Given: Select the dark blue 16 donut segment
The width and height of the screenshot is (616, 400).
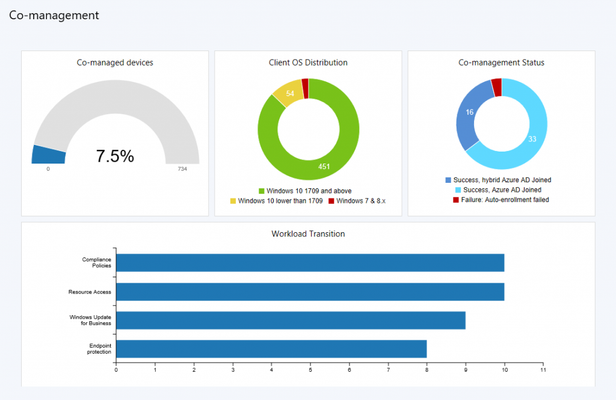Looking at the screenshot, I should click(468, 116).
